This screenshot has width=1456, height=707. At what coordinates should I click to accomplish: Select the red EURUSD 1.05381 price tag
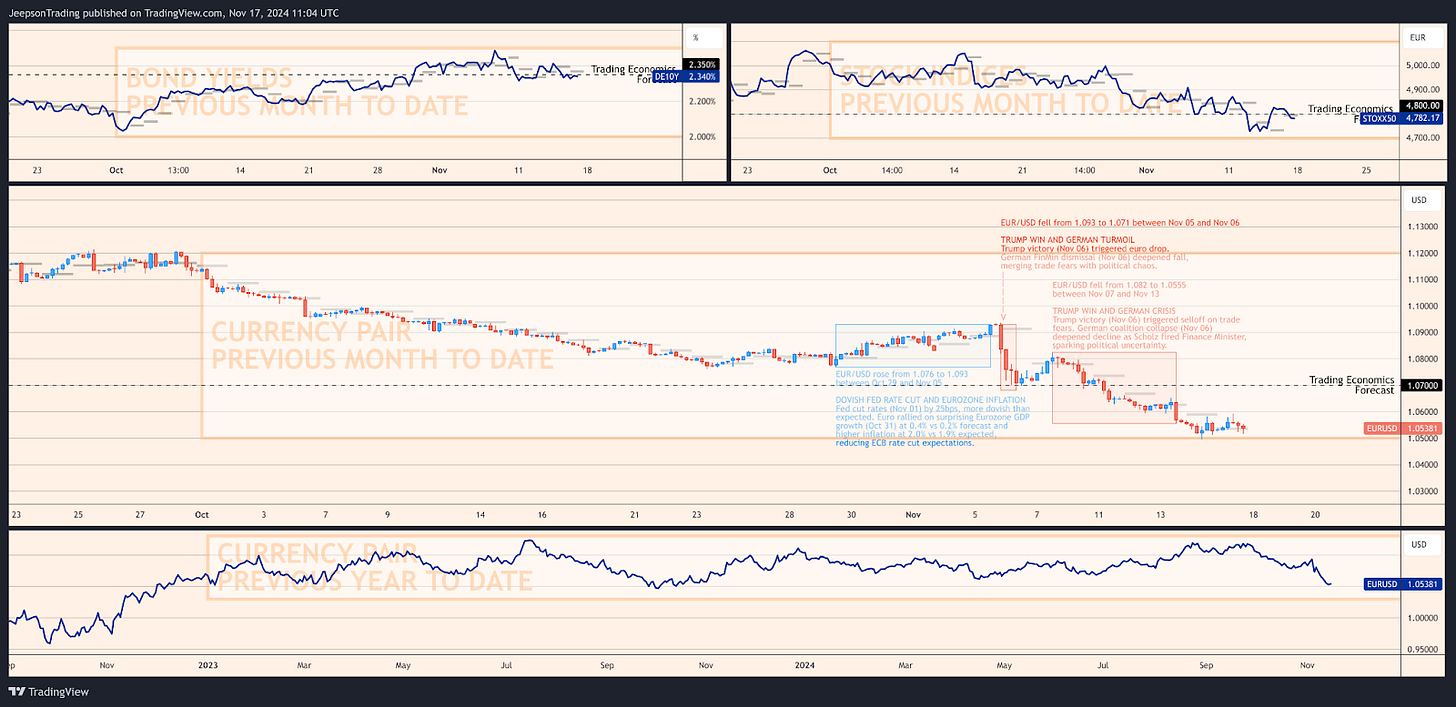point(1403,428)
